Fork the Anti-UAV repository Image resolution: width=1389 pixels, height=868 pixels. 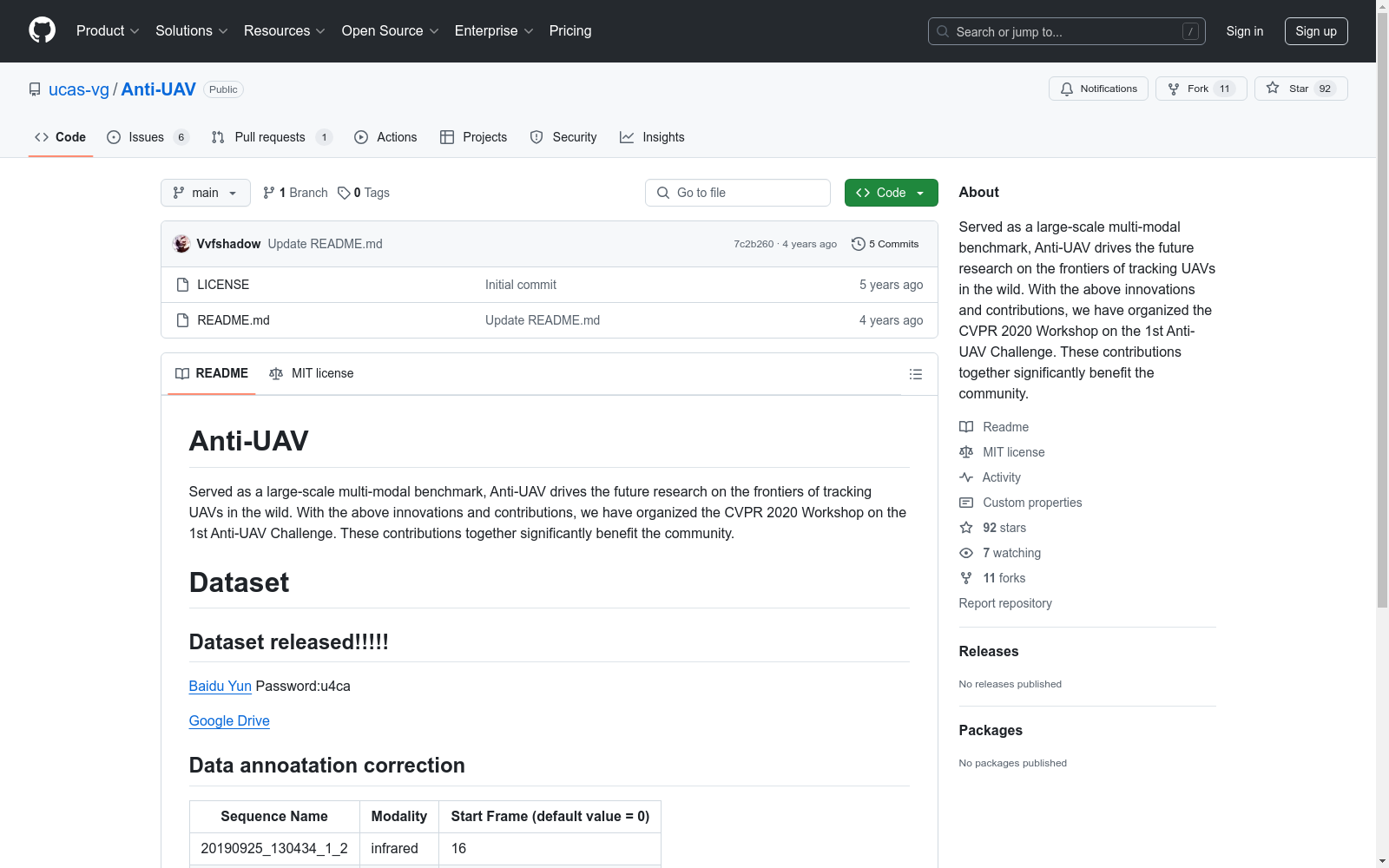[x=1201, y=89]
